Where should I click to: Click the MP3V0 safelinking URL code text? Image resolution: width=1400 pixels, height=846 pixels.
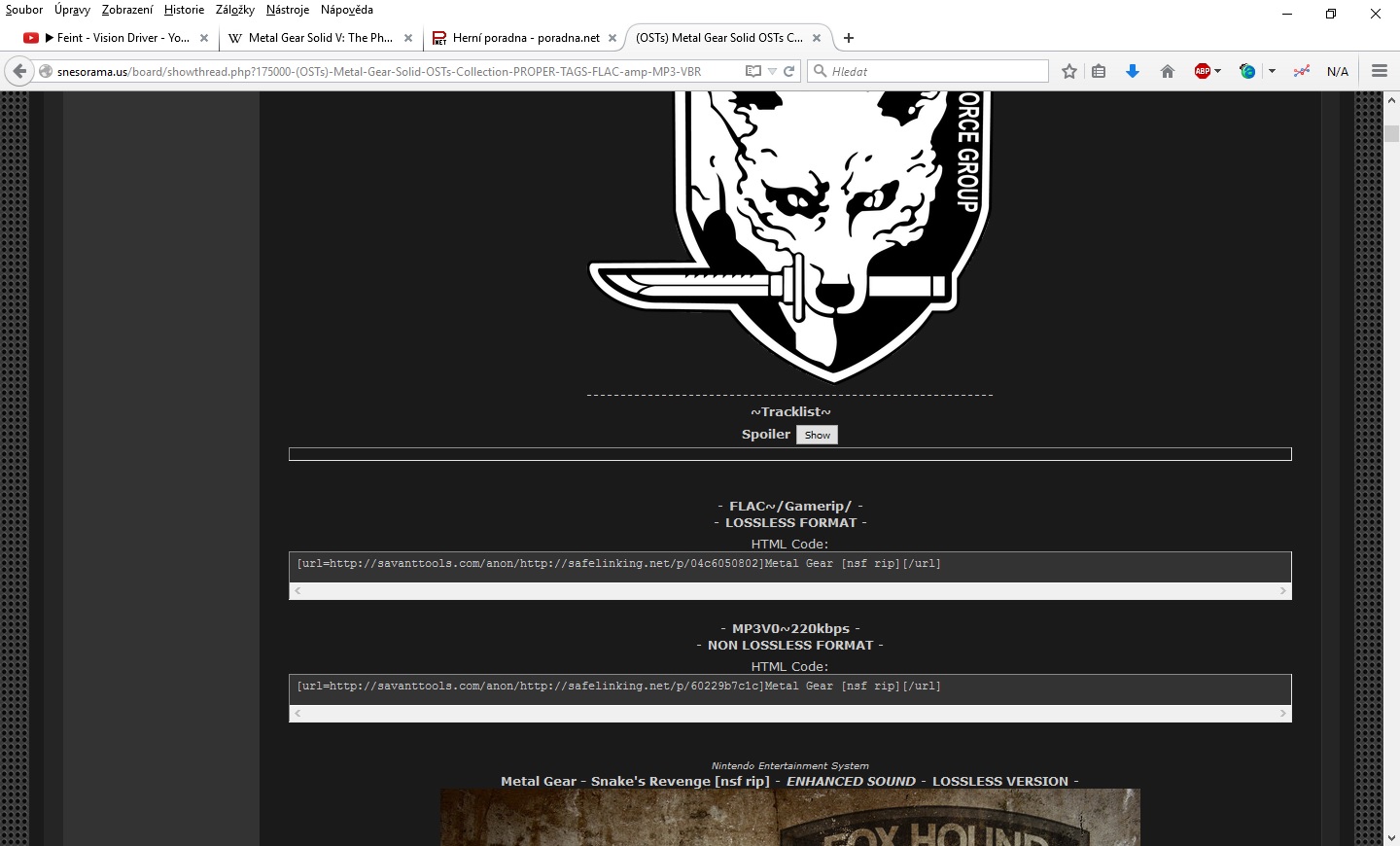[618, 687]
